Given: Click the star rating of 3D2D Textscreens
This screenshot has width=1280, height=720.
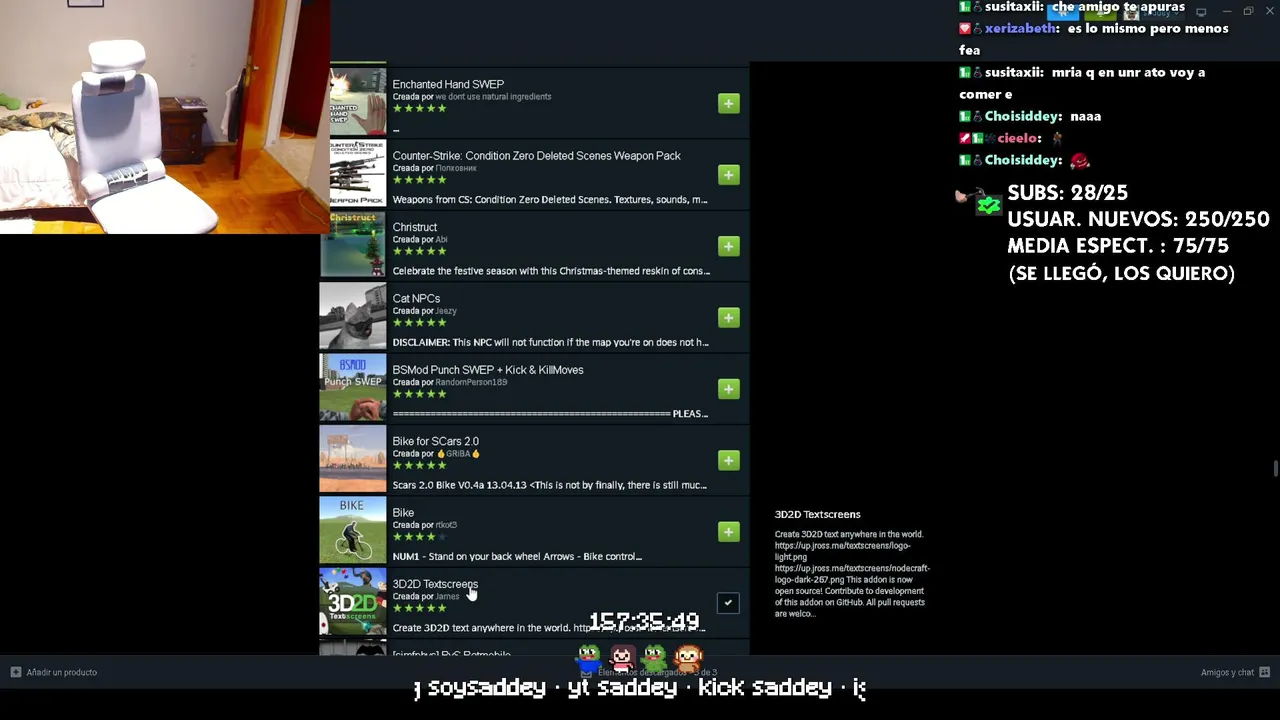Looking at the screenshot, I should (420, 608).
